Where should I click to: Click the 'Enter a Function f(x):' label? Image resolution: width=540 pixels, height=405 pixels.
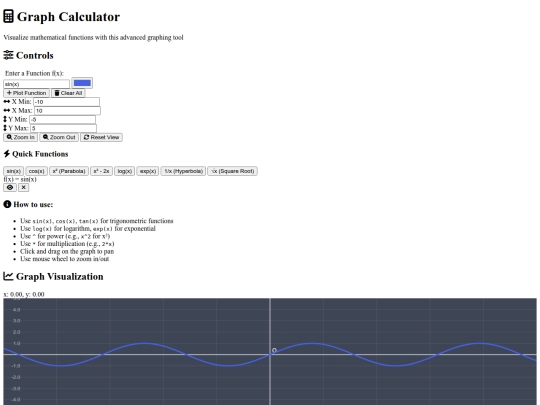[34, 73]
